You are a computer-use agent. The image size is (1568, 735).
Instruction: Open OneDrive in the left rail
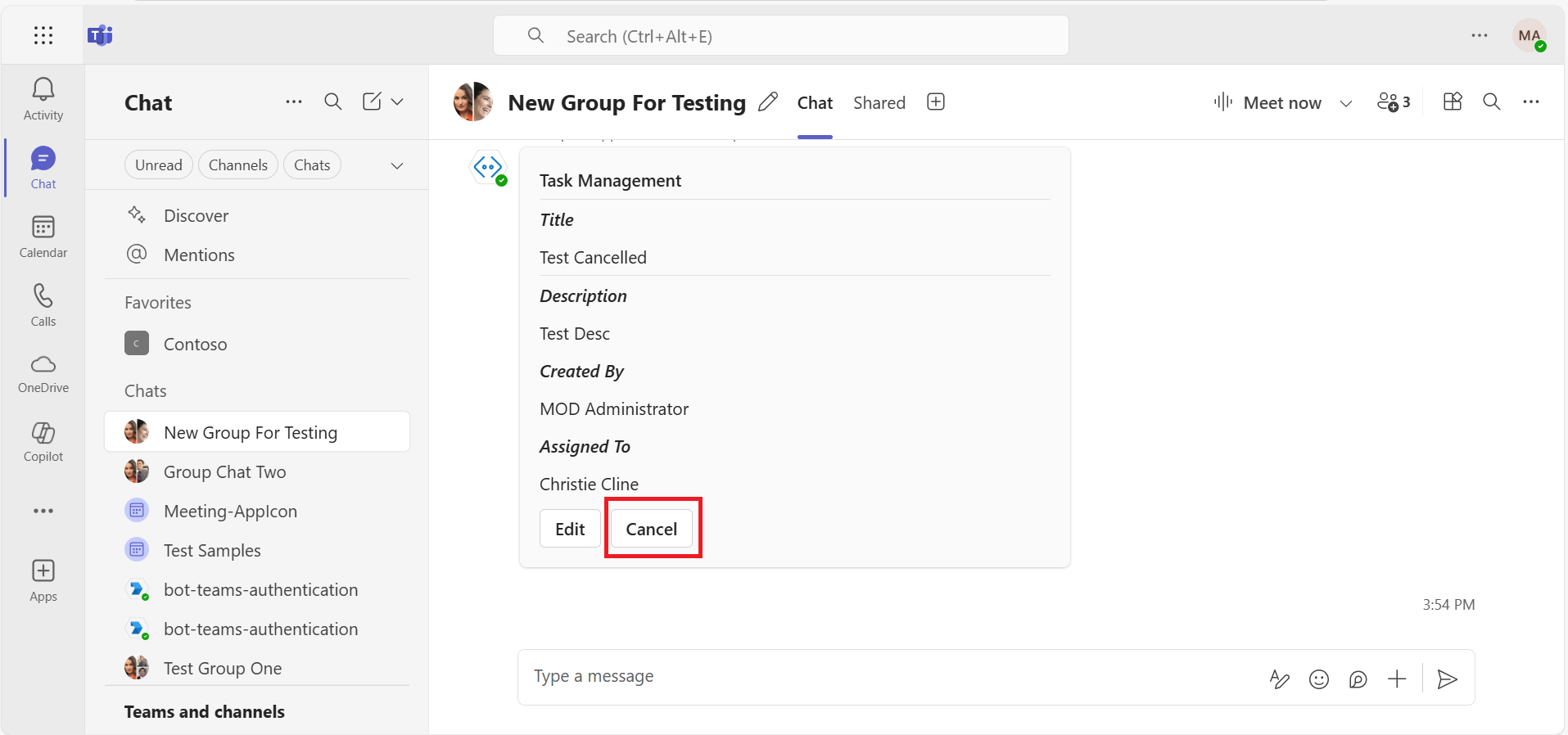point(43,374)
